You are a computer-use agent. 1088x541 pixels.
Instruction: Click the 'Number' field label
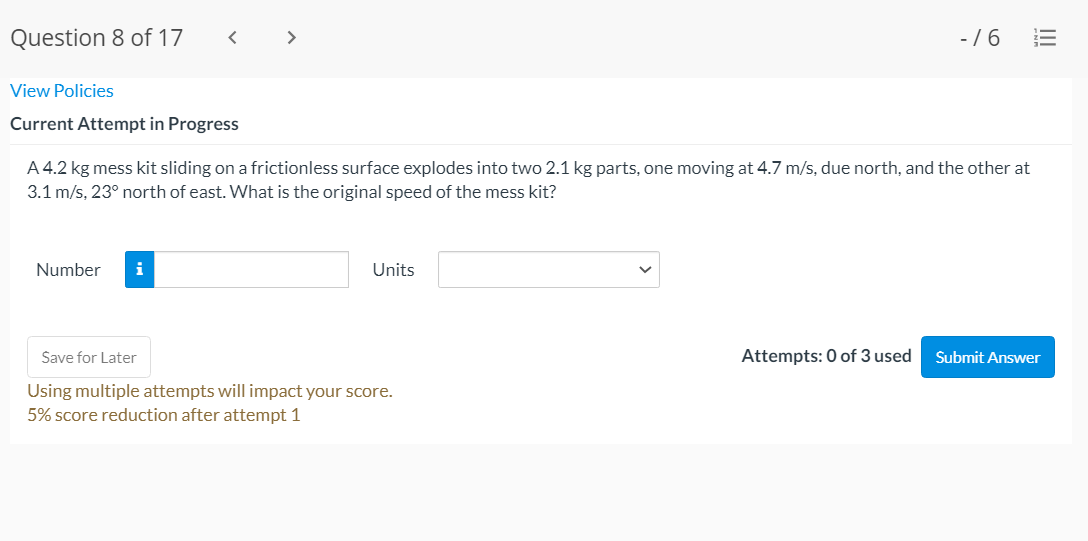coord(68,270)
